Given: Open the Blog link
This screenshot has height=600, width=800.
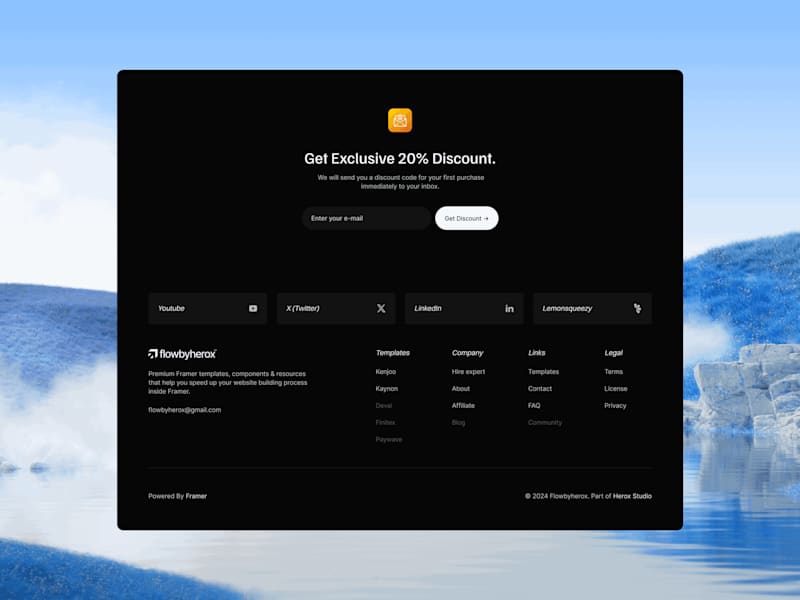Looking at the screenshot, I should tap(458, 422).
